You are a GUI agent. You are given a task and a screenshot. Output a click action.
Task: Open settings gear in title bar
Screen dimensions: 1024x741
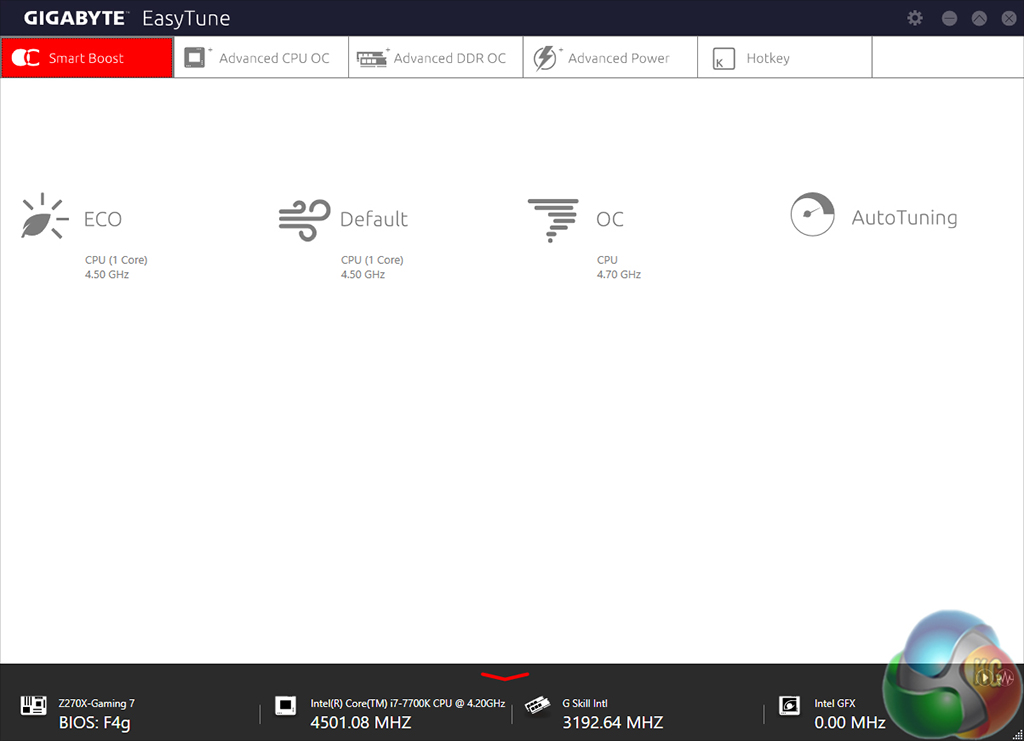point(915,18)
